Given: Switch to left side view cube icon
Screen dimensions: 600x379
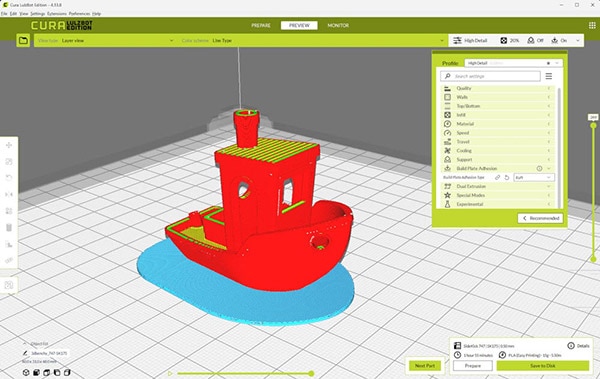Looking at the screenshot, I should [x=57, y=372].
